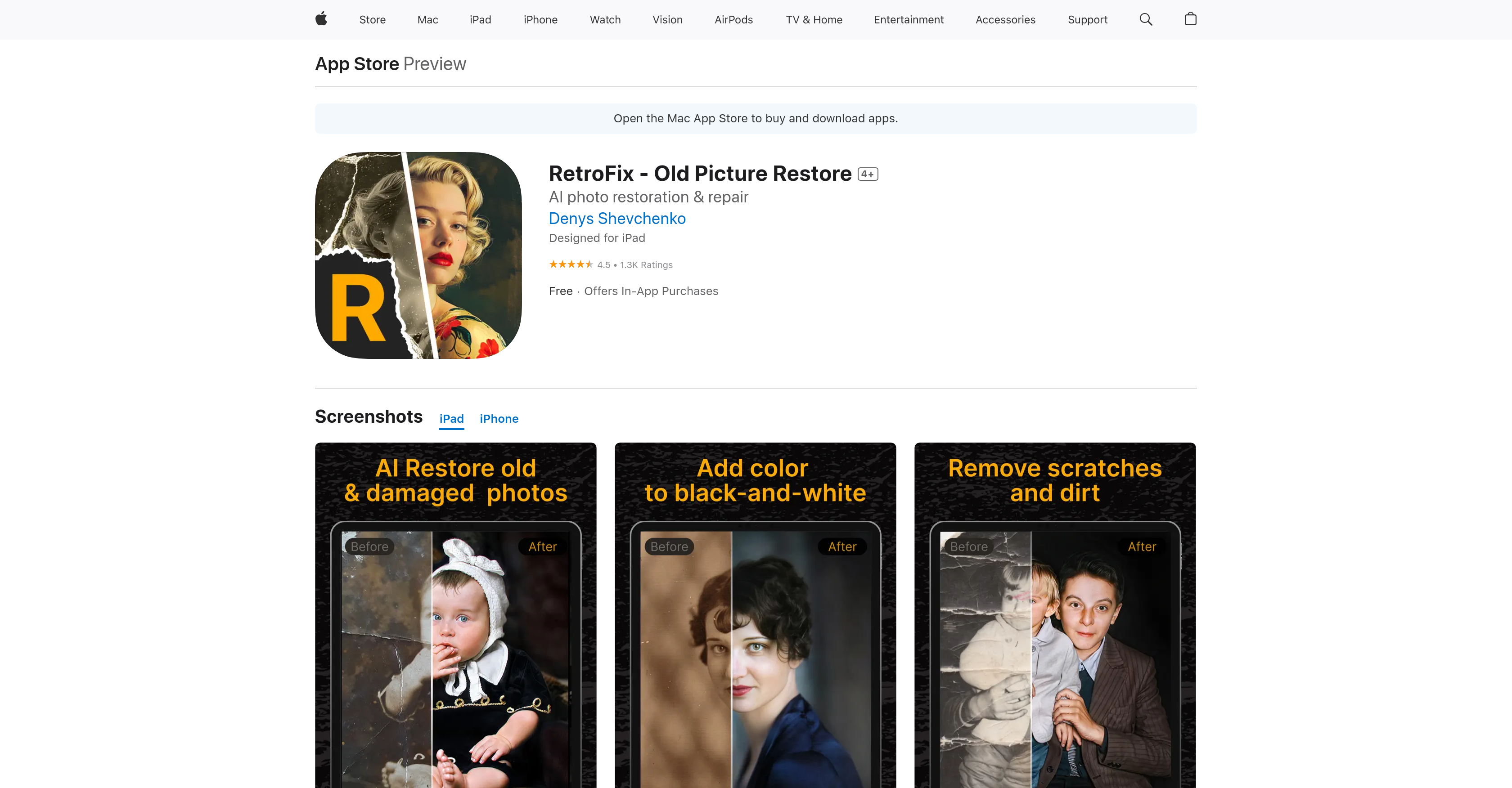Click the Apple logo in the navigation bar
This screenshot has height=788, width=1512.
[x=321, y=19]
